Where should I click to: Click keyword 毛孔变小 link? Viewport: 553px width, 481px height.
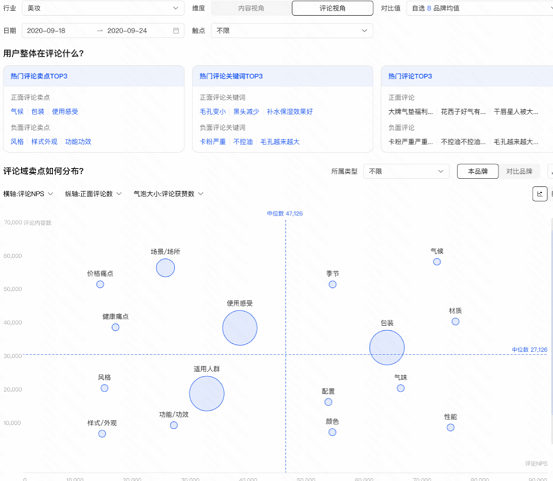point(213,111)
